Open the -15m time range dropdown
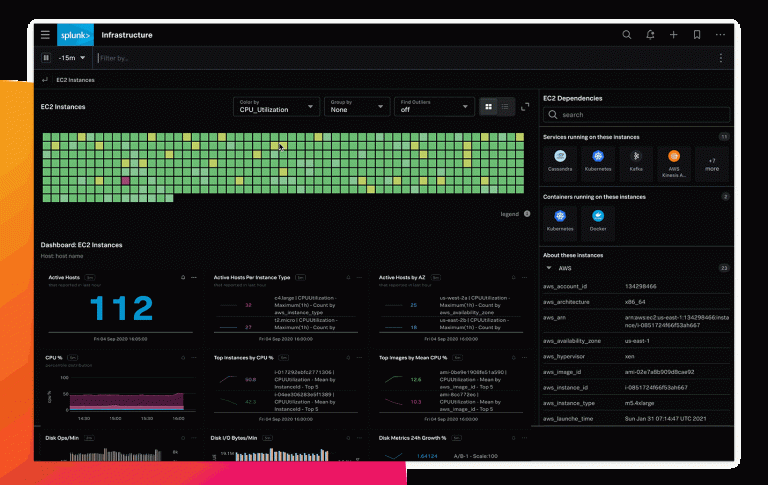Viewport: 768px width, 485px height. 72,58
